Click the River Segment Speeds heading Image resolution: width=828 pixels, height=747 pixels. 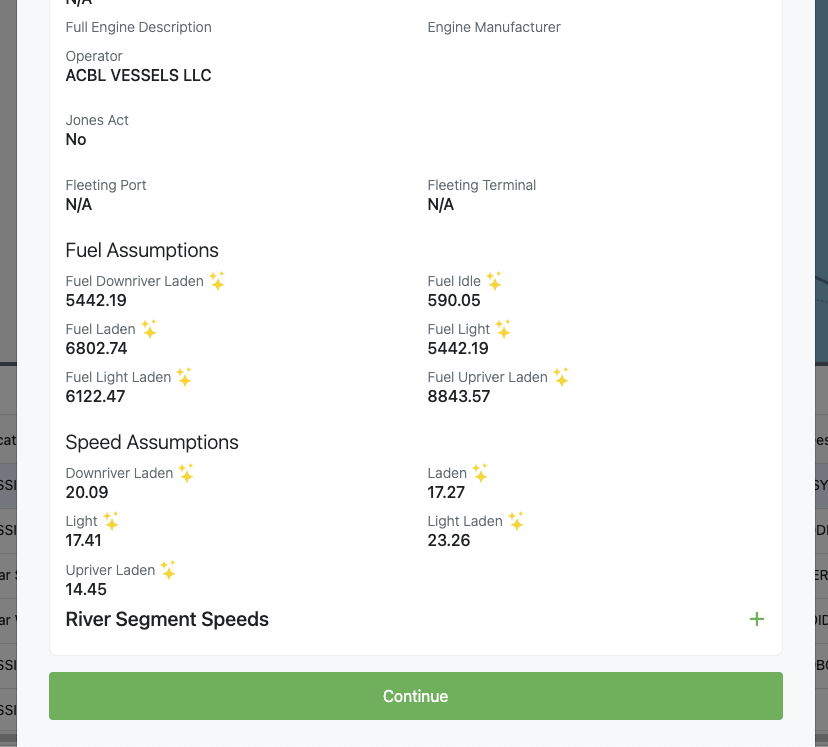[x=167, y=619]
